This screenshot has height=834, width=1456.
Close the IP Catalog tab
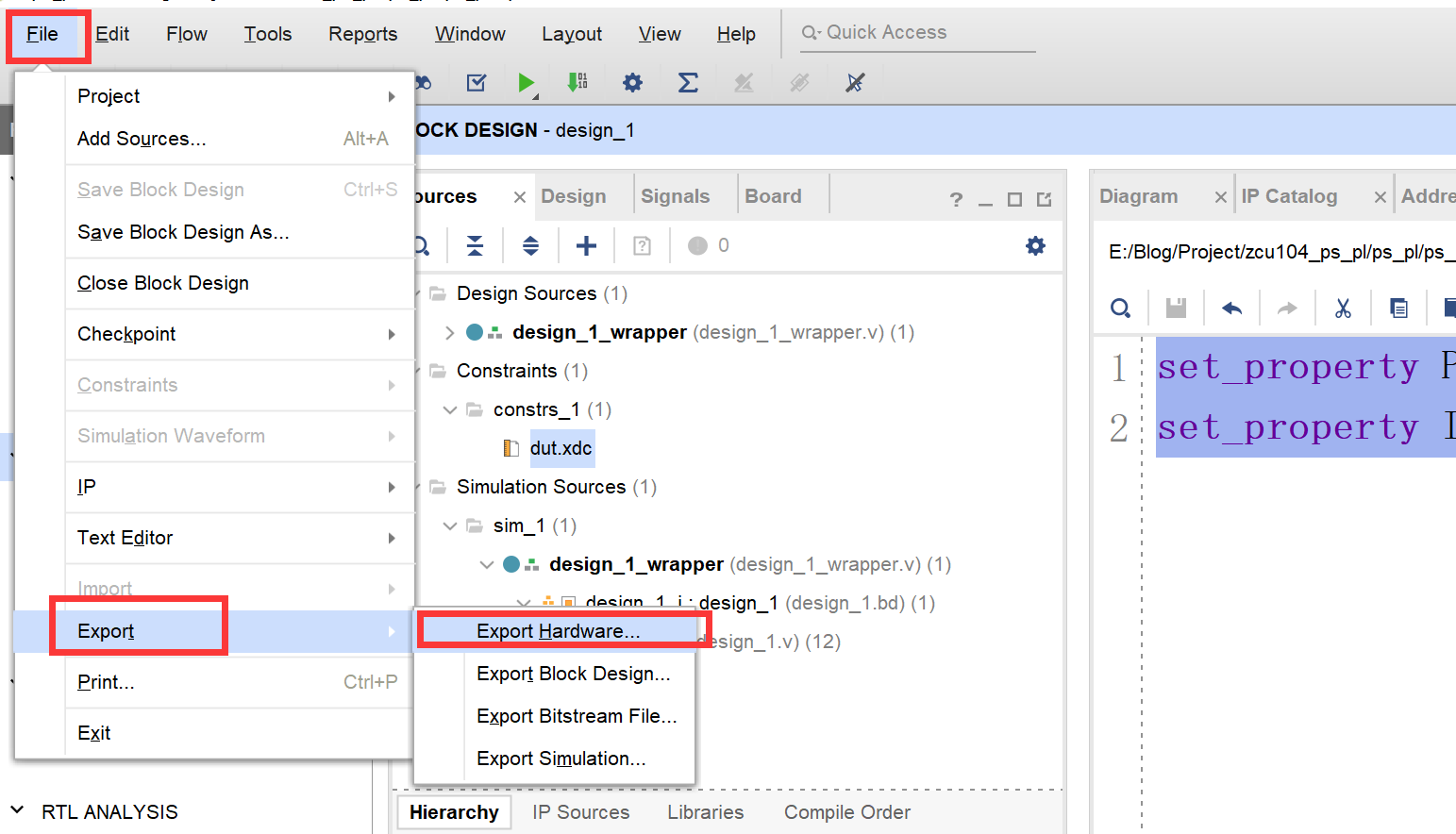(x=1380, y=197)
